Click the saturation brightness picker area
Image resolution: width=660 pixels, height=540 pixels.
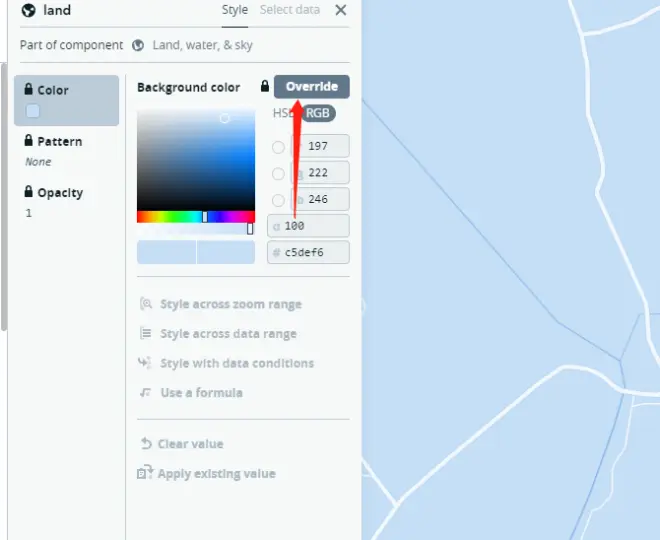196,160
